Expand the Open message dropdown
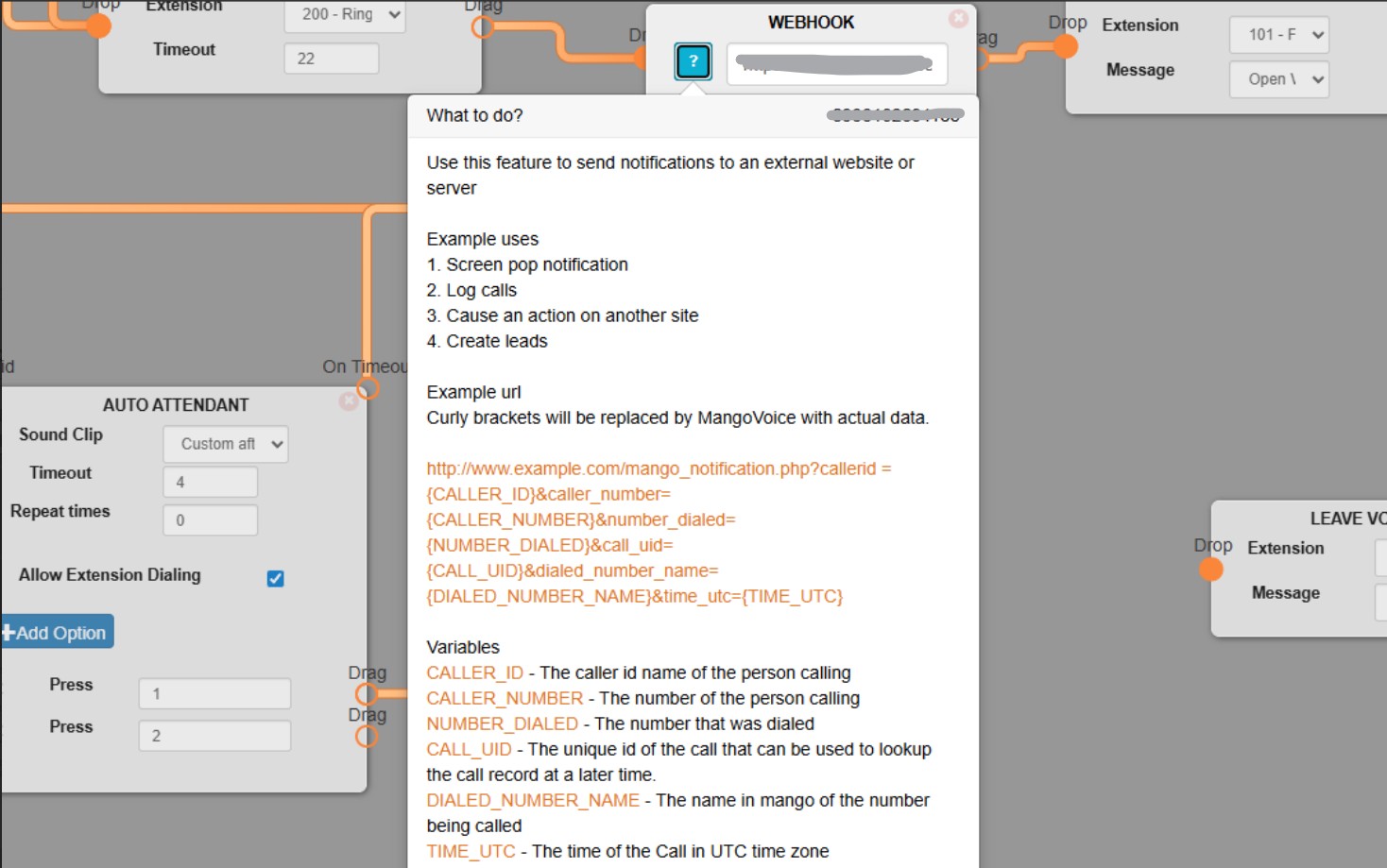The image size is (1387, 868). pos(1278,79)
